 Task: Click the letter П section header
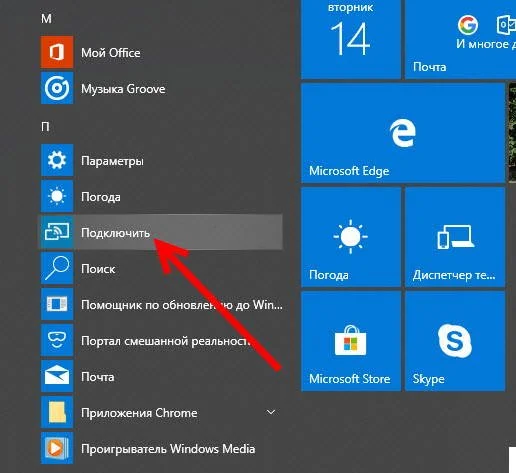46,127
